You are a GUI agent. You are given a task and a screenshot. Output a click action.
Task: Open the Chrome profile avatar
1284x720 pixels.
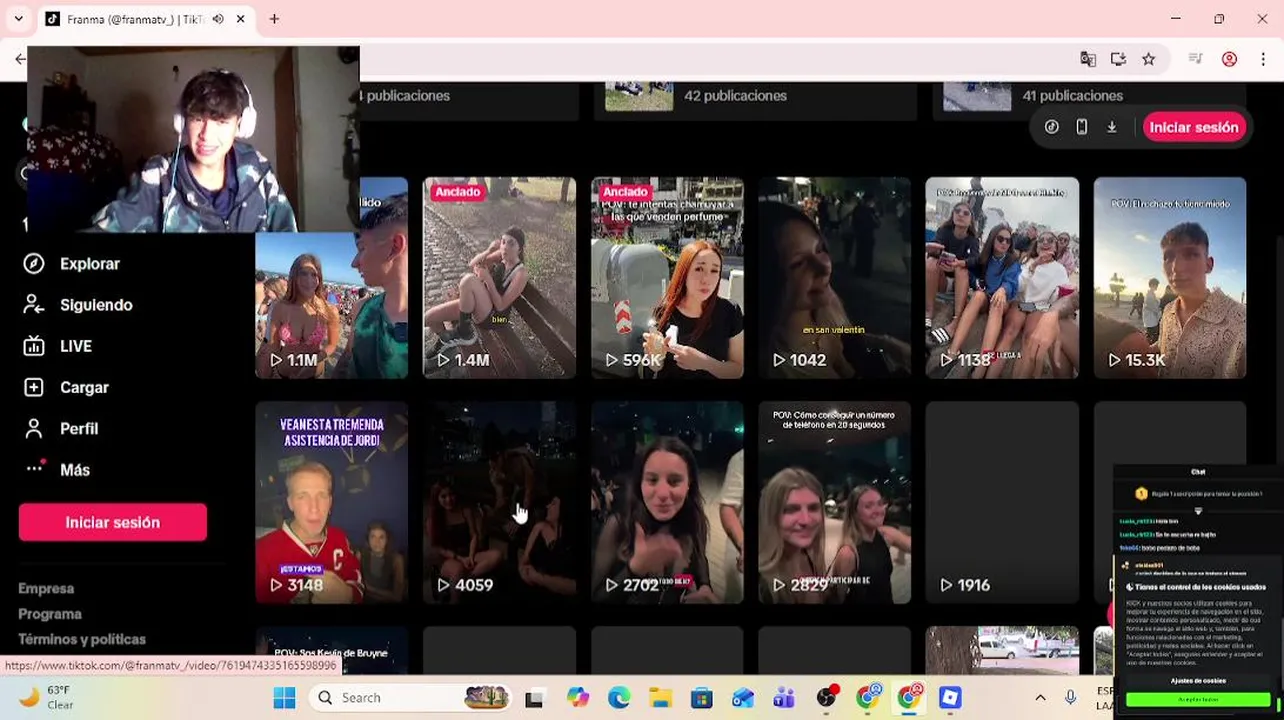[1230, 59]
